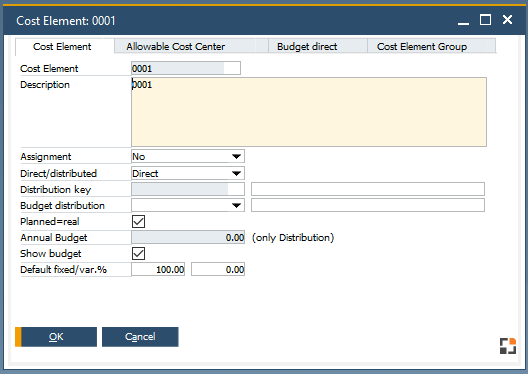This screenshot has width=528, height=374.
Task: Click the Distribution key code field
Action: click(x=188, y=189)
